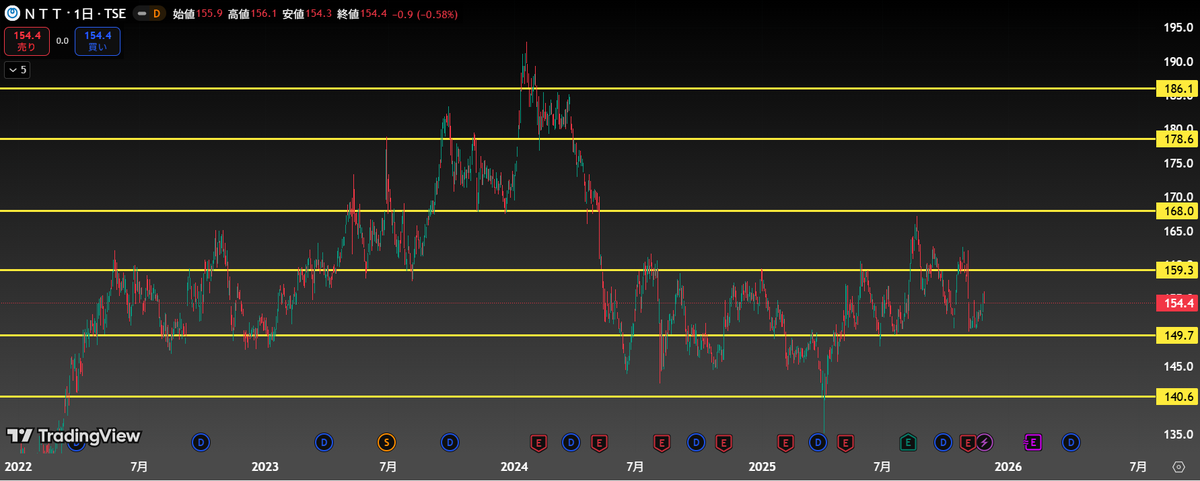Click the red 154.4 current price label

pos(1176,303)
